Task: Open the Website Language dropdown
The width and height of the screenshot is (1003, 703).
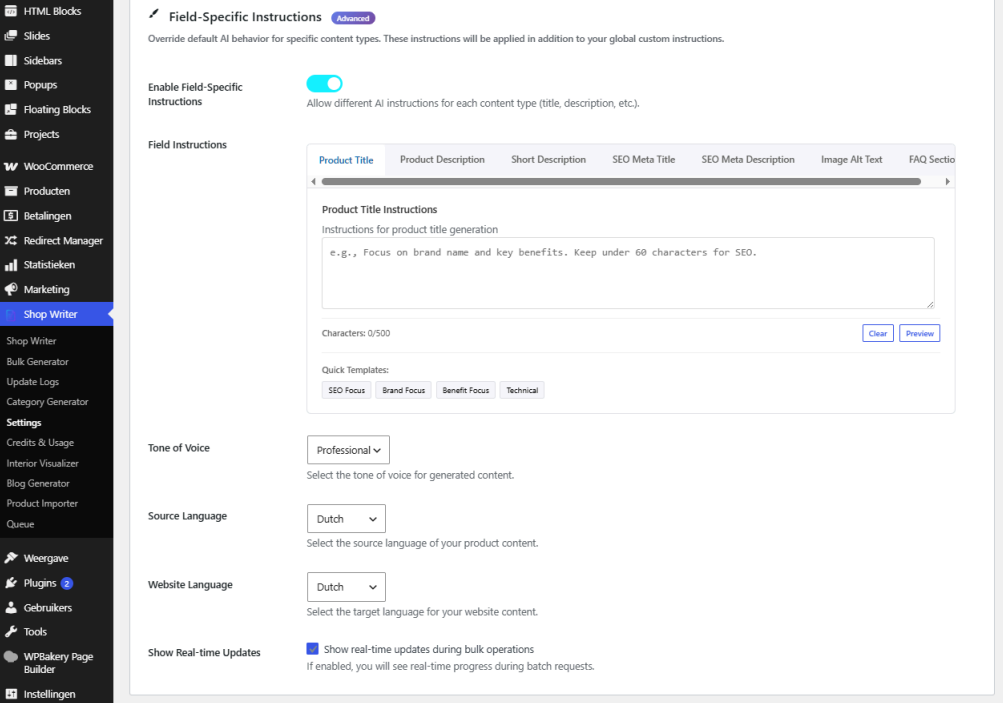Action: coord(346,587)
